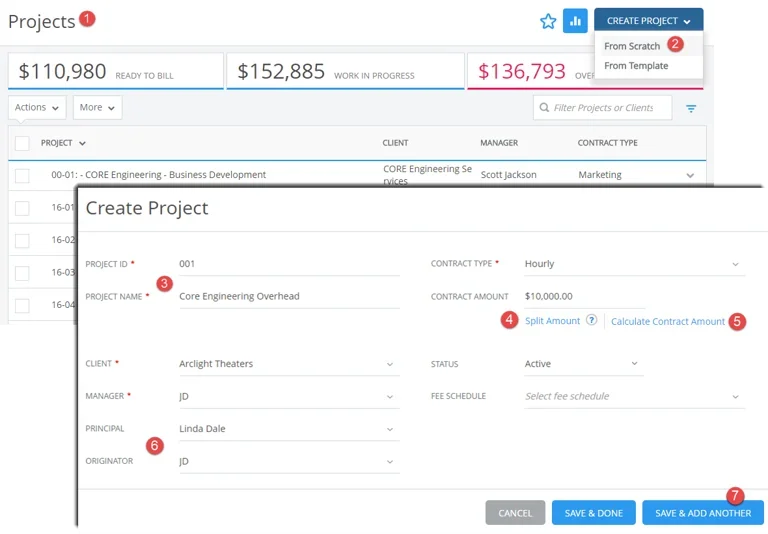768x534 pixels.
Task: Click the CORE Engineering Services client cell
Action: tap(427, 174)
